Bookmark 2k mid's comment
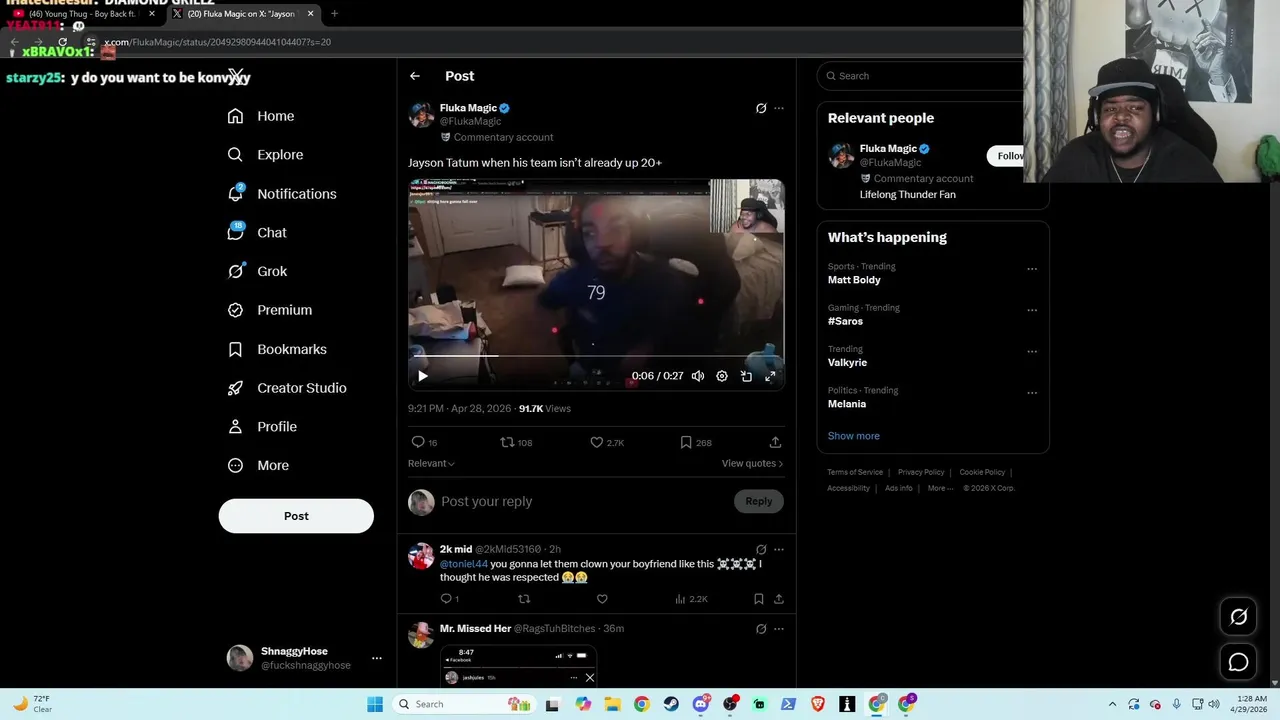 pyautogui.click(x=759, y=599)
